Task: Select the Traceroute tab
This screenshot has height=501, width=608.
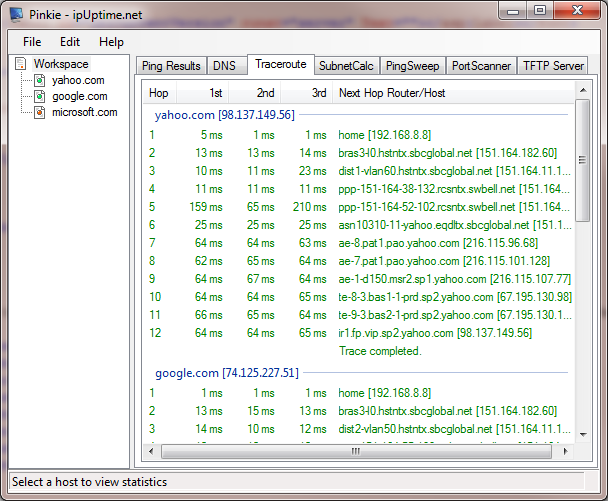Action: coord(281,64)
